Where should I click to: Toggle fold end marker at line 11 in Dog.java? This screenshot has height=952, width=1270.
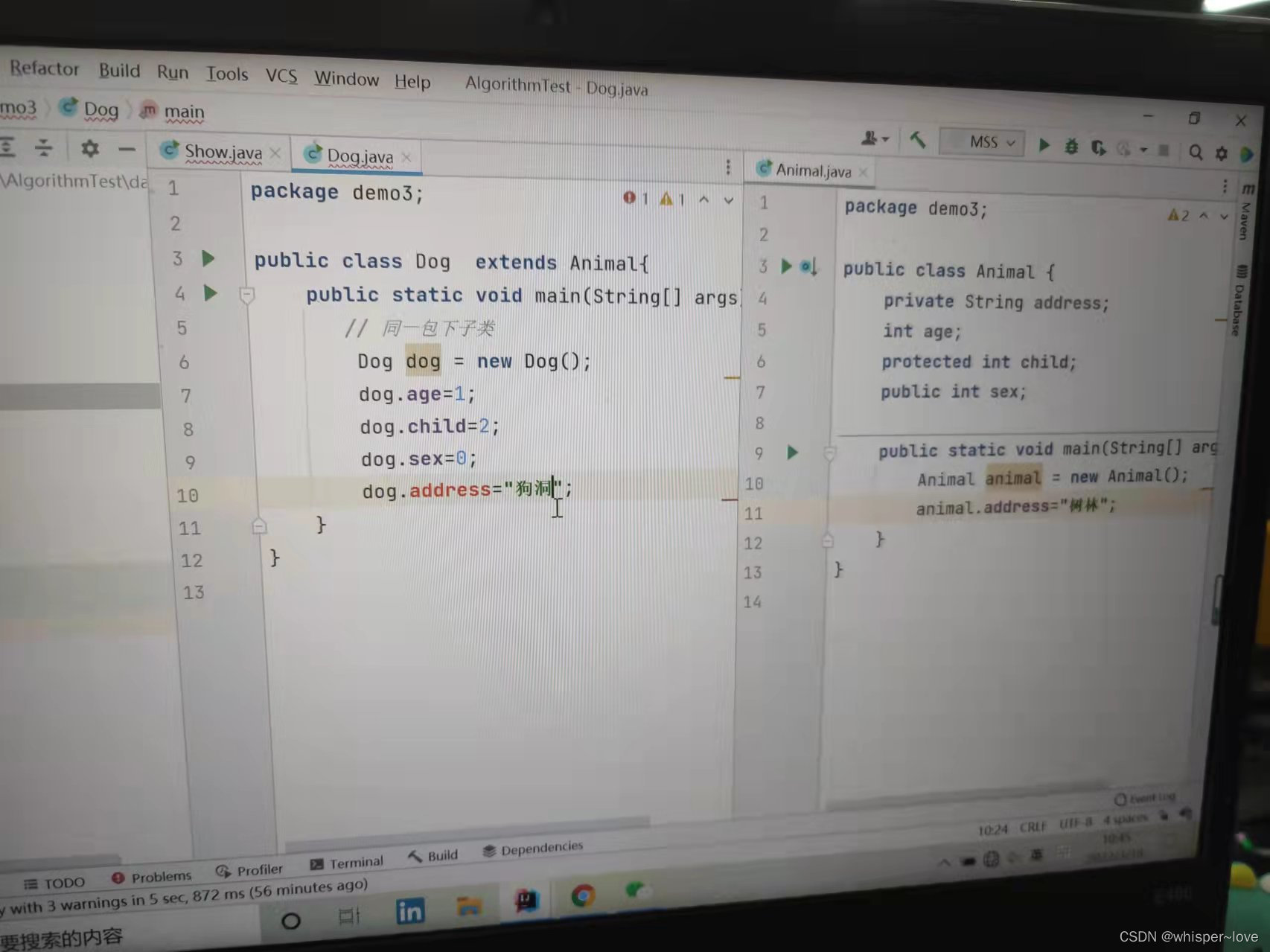pyautogui.click(x=259, y=526)
